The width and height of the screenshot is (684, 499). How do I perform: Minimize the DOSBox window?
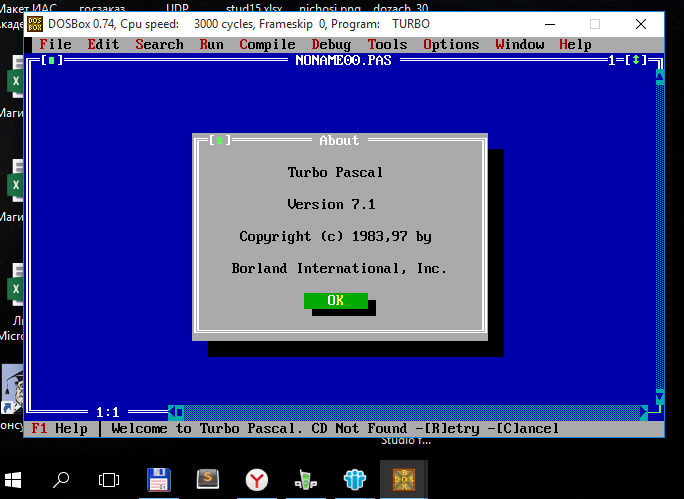click(550, 24)
